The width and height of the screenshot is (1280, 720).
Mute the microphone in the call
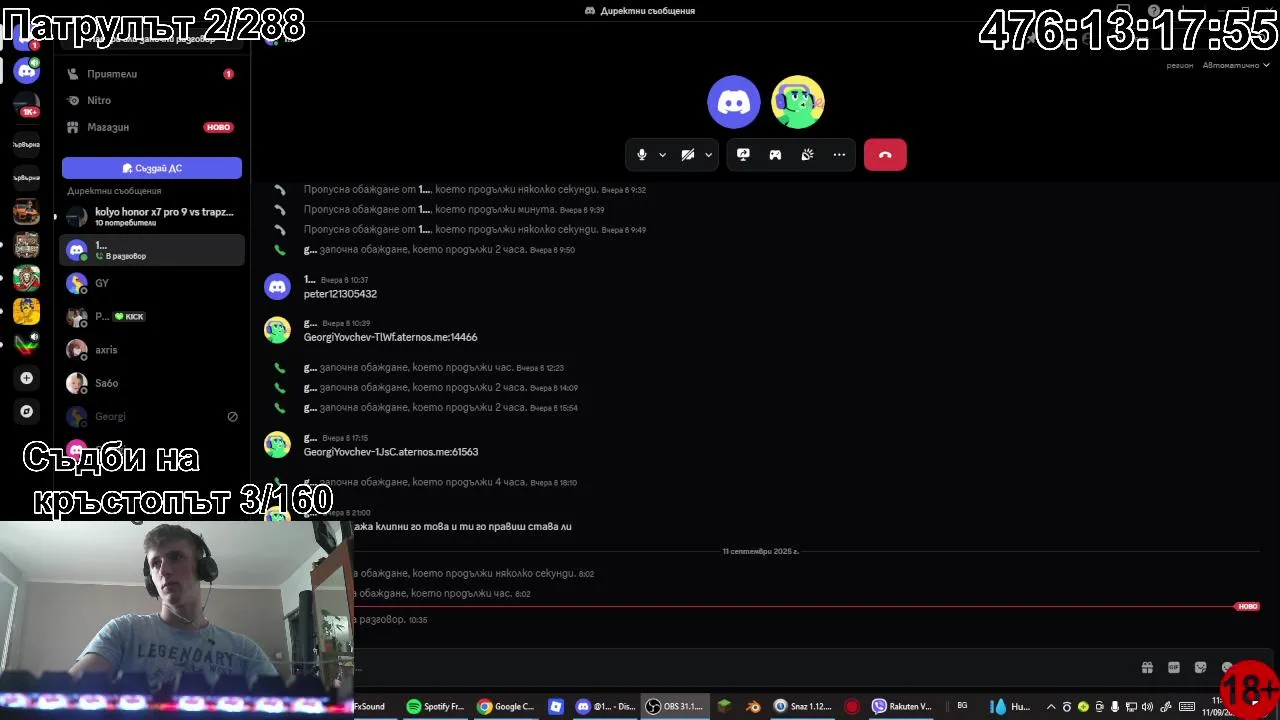pyautogui.click(x=642, y=155)
